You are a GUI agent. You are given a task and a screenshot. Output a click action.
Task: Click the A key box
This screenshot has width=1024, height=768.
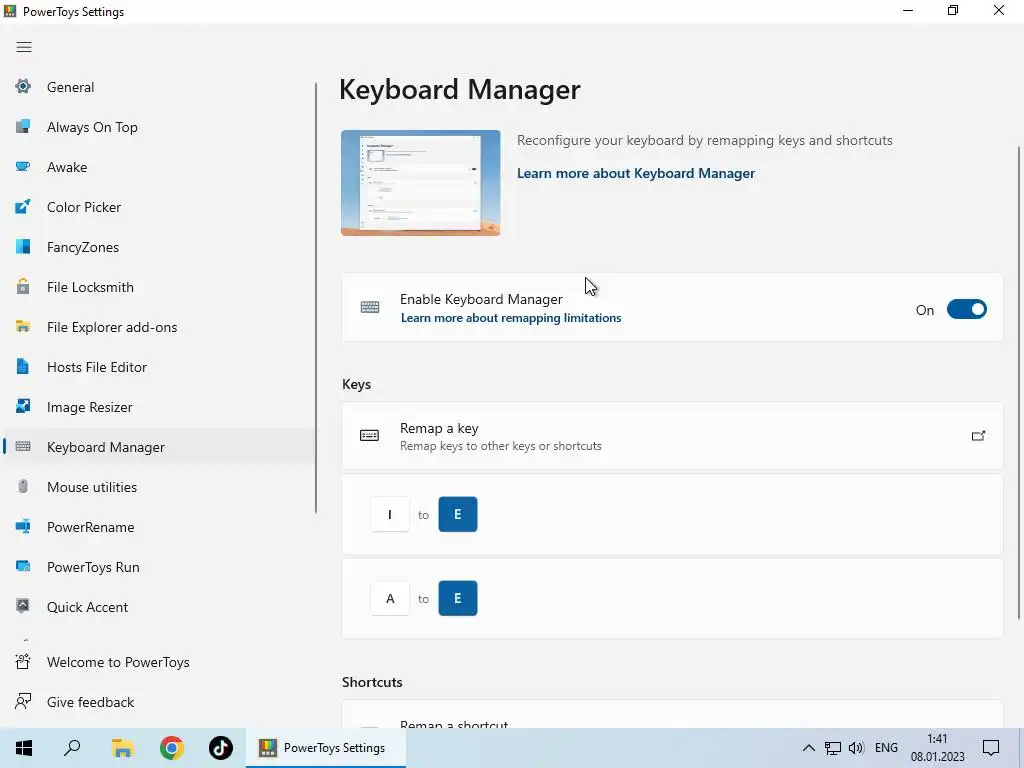390,598
